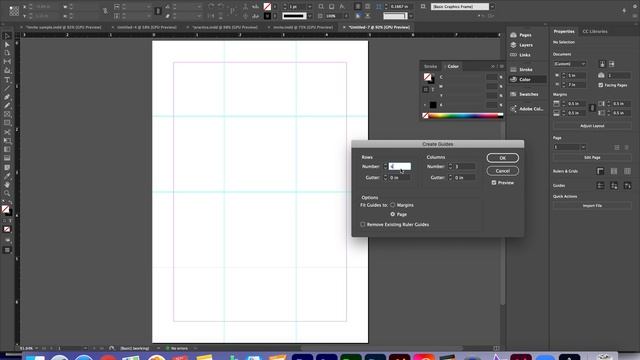Step the Rows Number stepper arrows
The image size is (640, 360).
point(385,167)
